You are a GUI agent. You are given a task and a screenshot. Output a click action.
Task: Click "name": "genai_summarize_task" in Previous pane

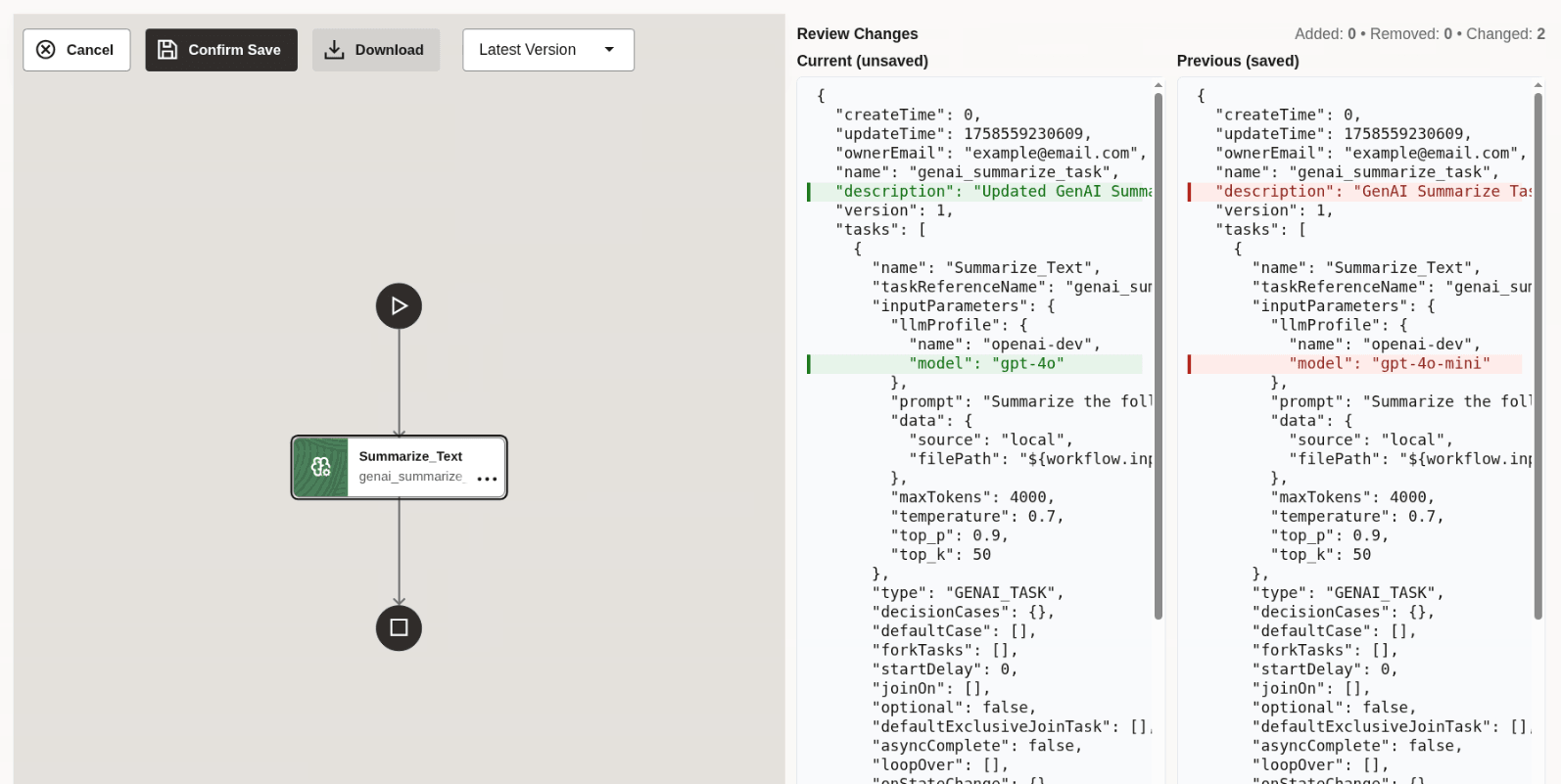pos(1357,172)
